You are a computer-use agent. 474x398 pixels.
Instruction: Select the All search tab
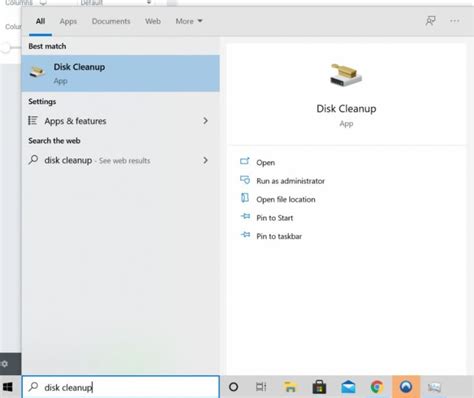(40, 21)
